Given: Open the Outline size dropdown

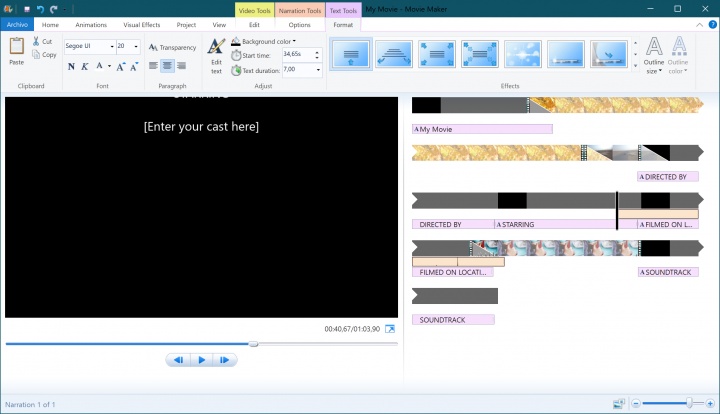Looking at the screenshot, I should tap(653, 56).
